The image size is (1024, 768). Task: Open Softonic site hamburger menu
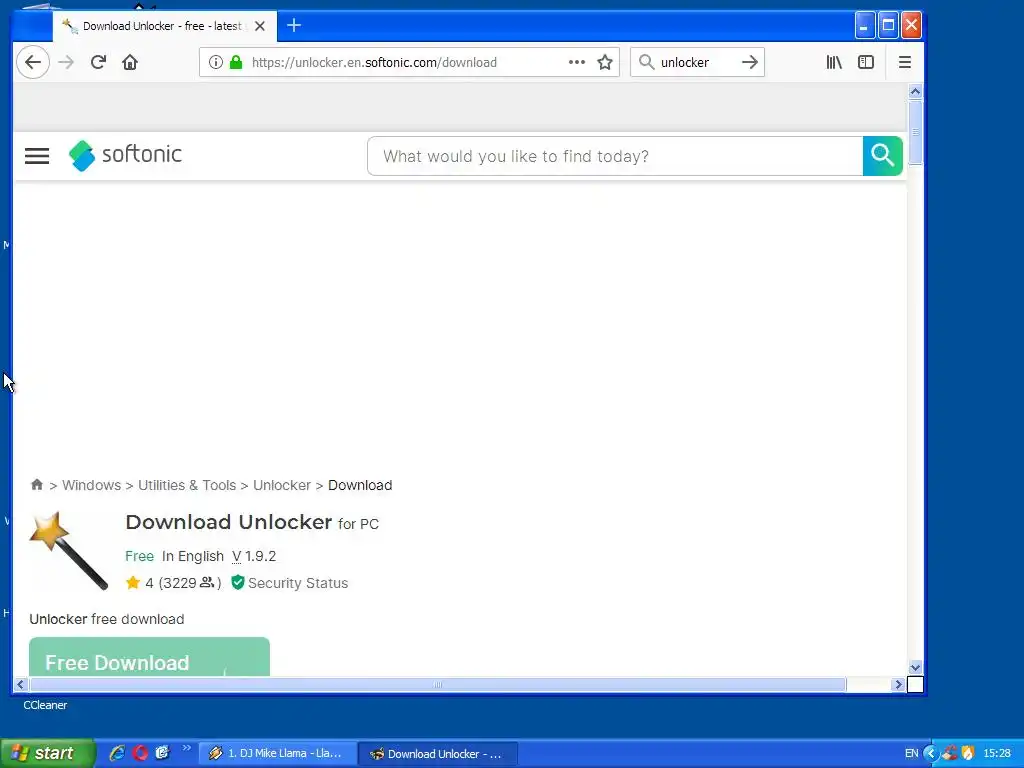[37, 155]
